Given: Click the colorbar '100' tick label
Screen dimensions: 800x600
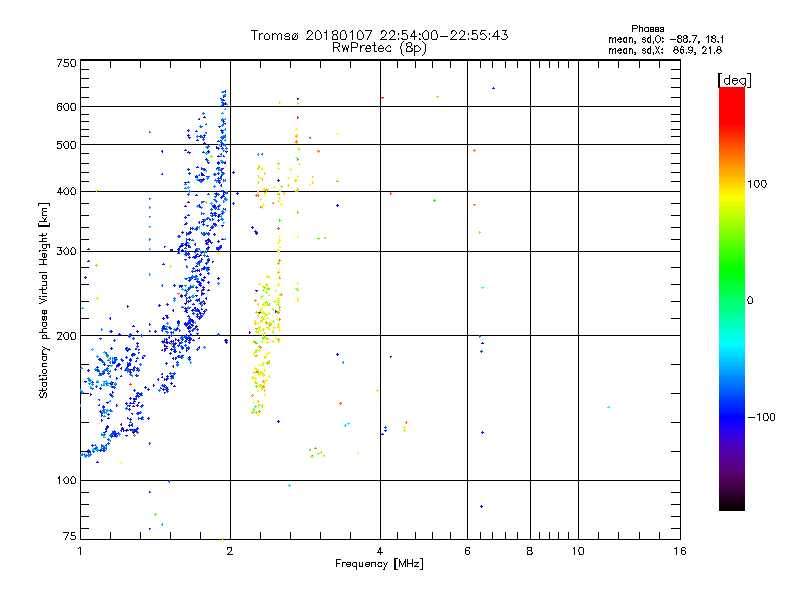Looking at the screenshot, I should [757, 184].
